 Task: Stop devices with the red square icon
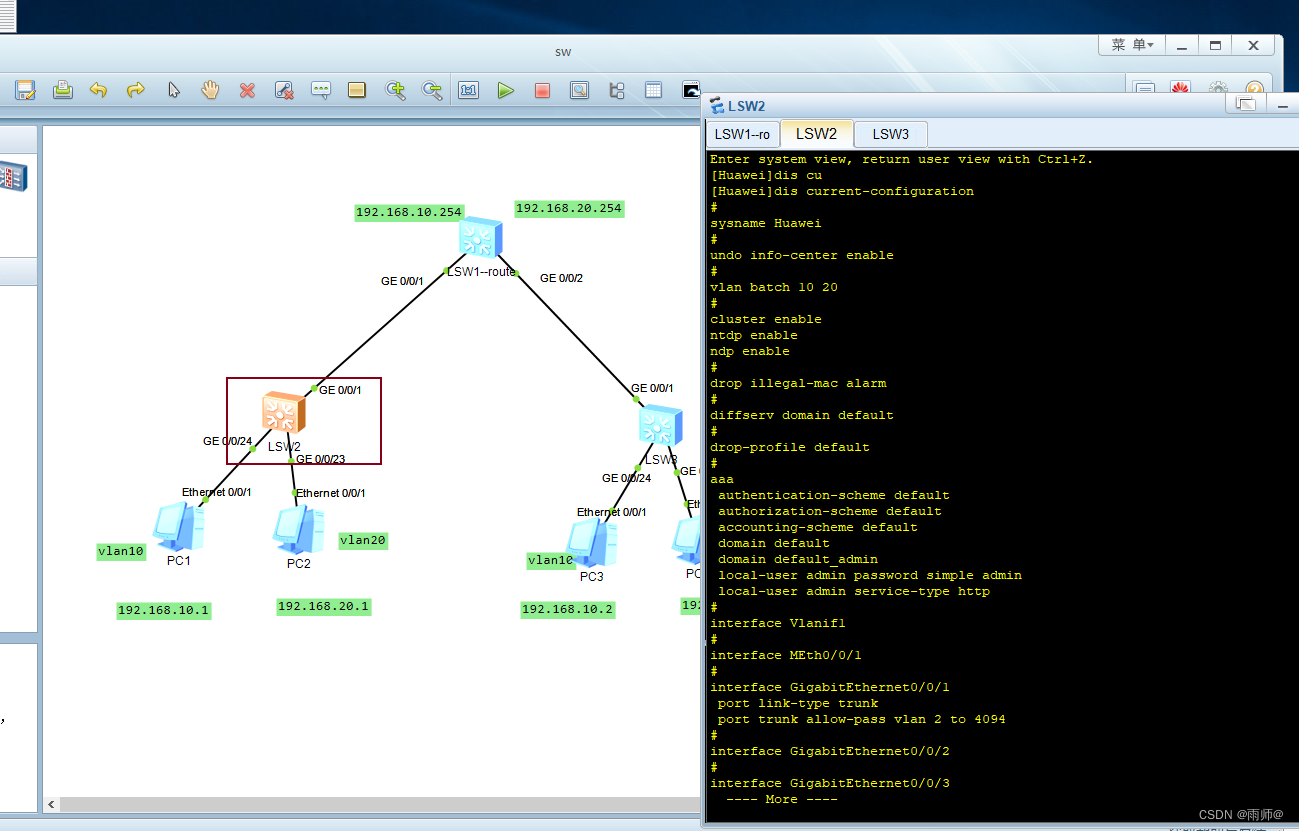click(542, 90)
